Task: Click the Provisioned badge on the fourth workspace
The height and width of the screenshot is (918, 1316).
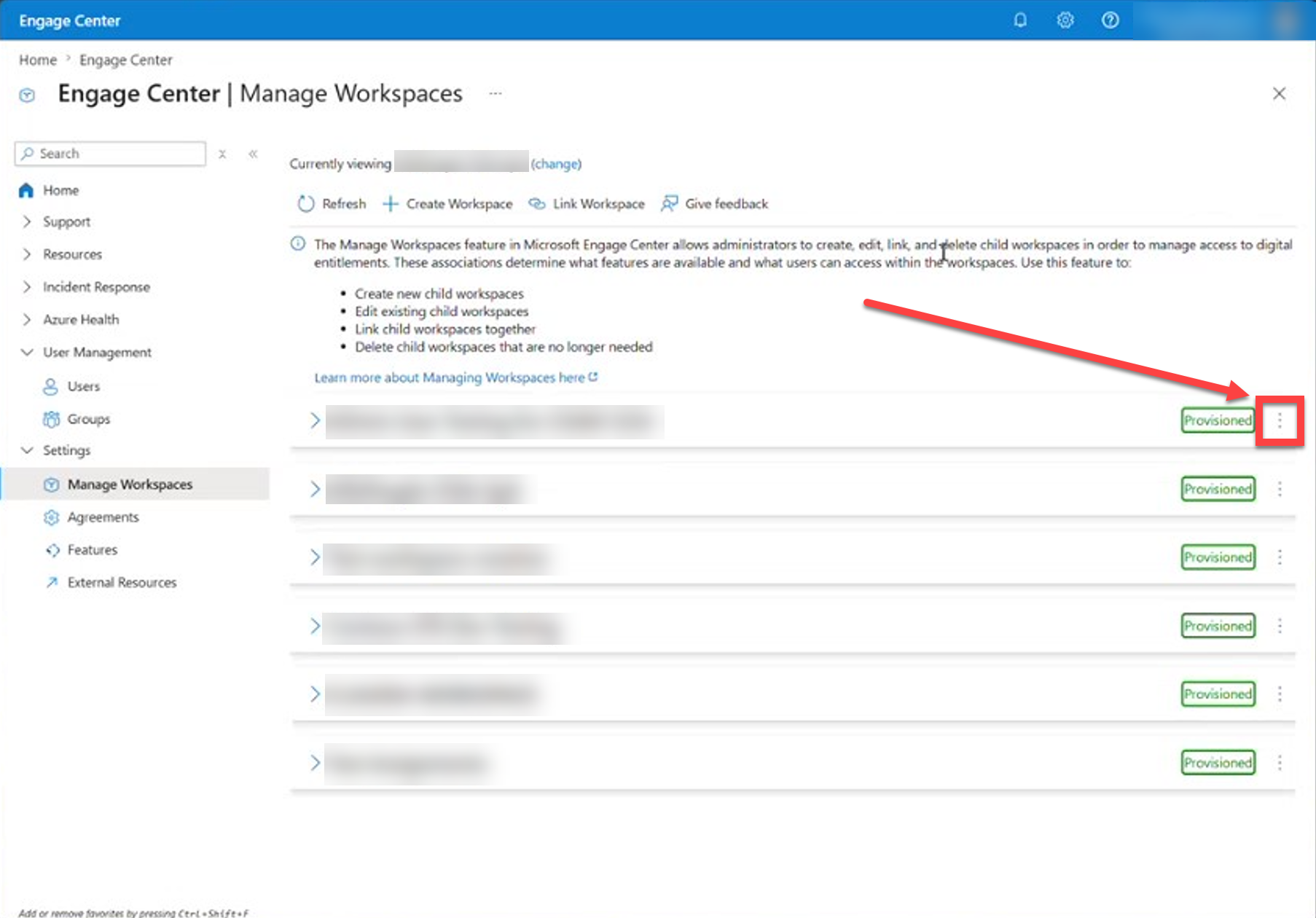Action: tap(1218, 626)
